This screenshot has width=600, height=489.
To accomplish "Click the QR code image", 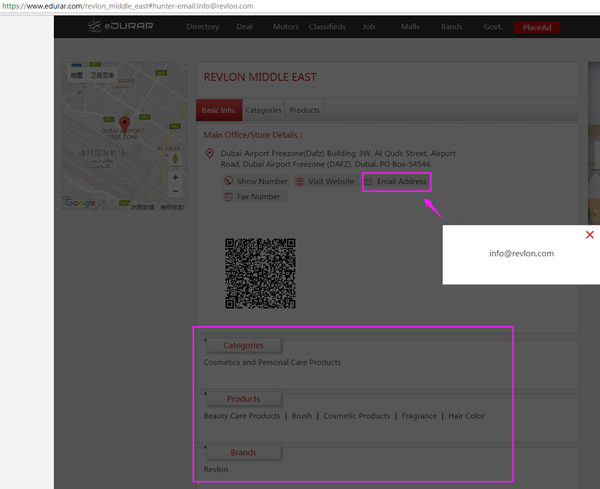I will coord(260,273).
